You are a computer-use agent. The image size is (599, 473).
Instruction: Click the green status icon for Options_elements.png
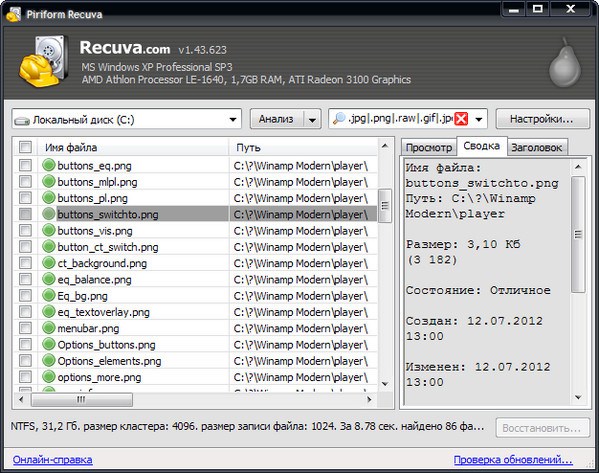pos(49,360)
